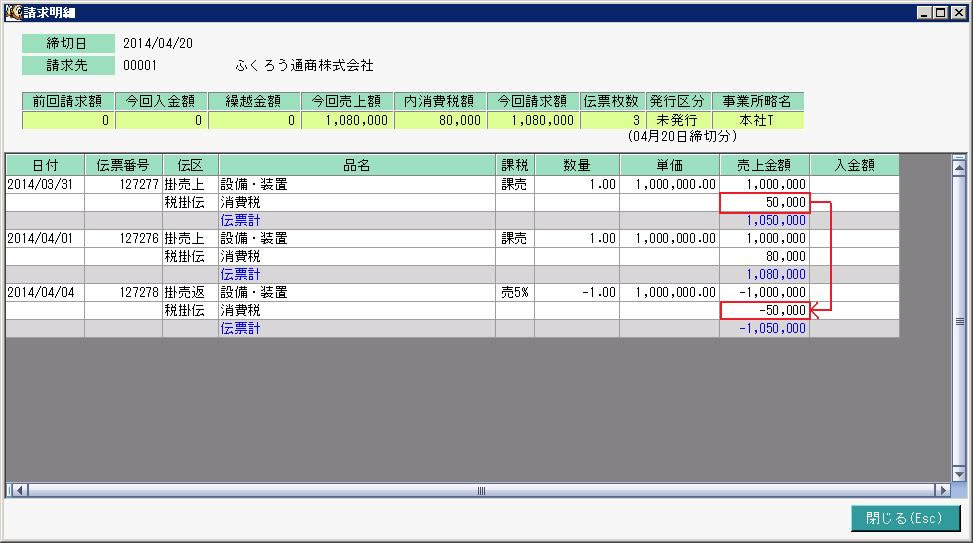Close the 請求明細 window with X

point(958,12)
